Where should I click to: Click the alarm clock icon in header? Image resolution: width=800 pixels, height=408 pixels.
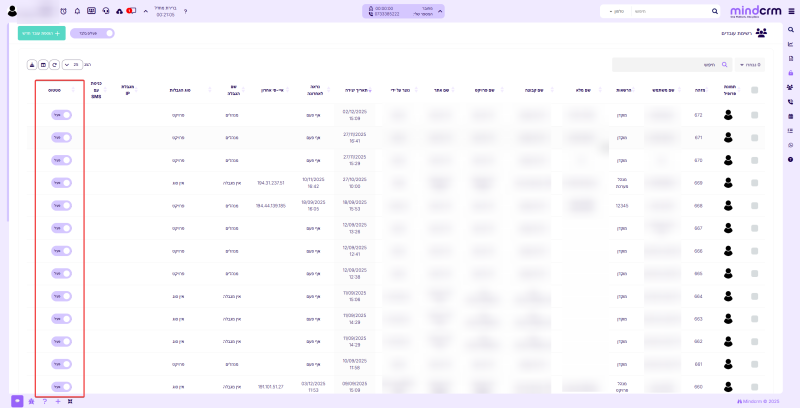[x=64, y=11]
